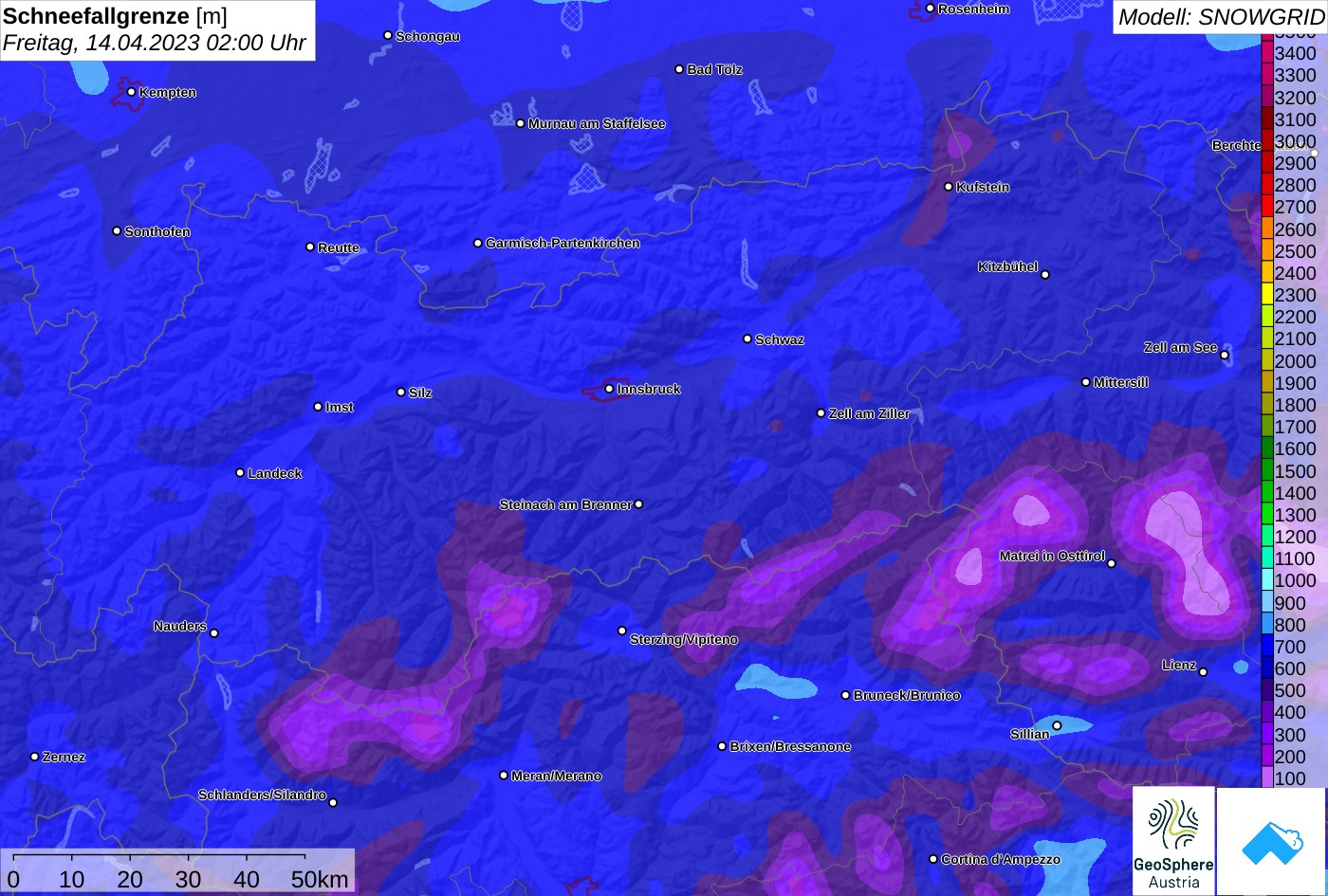This screenshot has height=896, width=1328.
Task: Click the Cortina d'Ampezzo marker dot
Action: click(x=933, y=859)
